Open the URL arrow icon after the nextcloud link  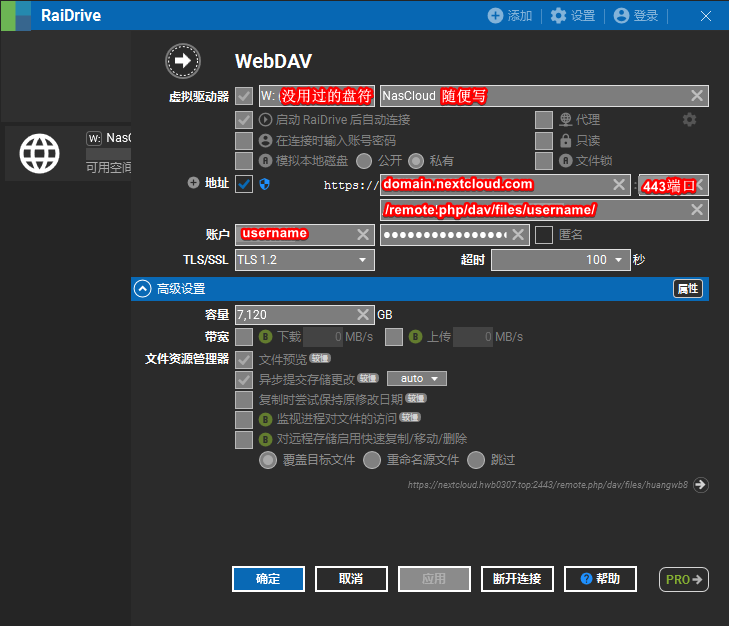[700, 485]
